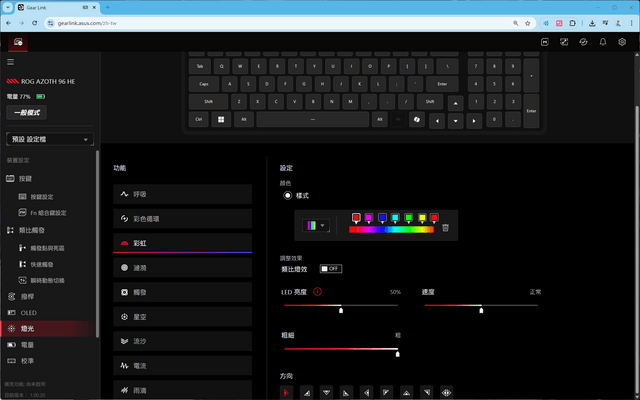Click the first square icon in the top-right header
The width and height of the screenshot is (640, 400).
(x=544, y=42)
